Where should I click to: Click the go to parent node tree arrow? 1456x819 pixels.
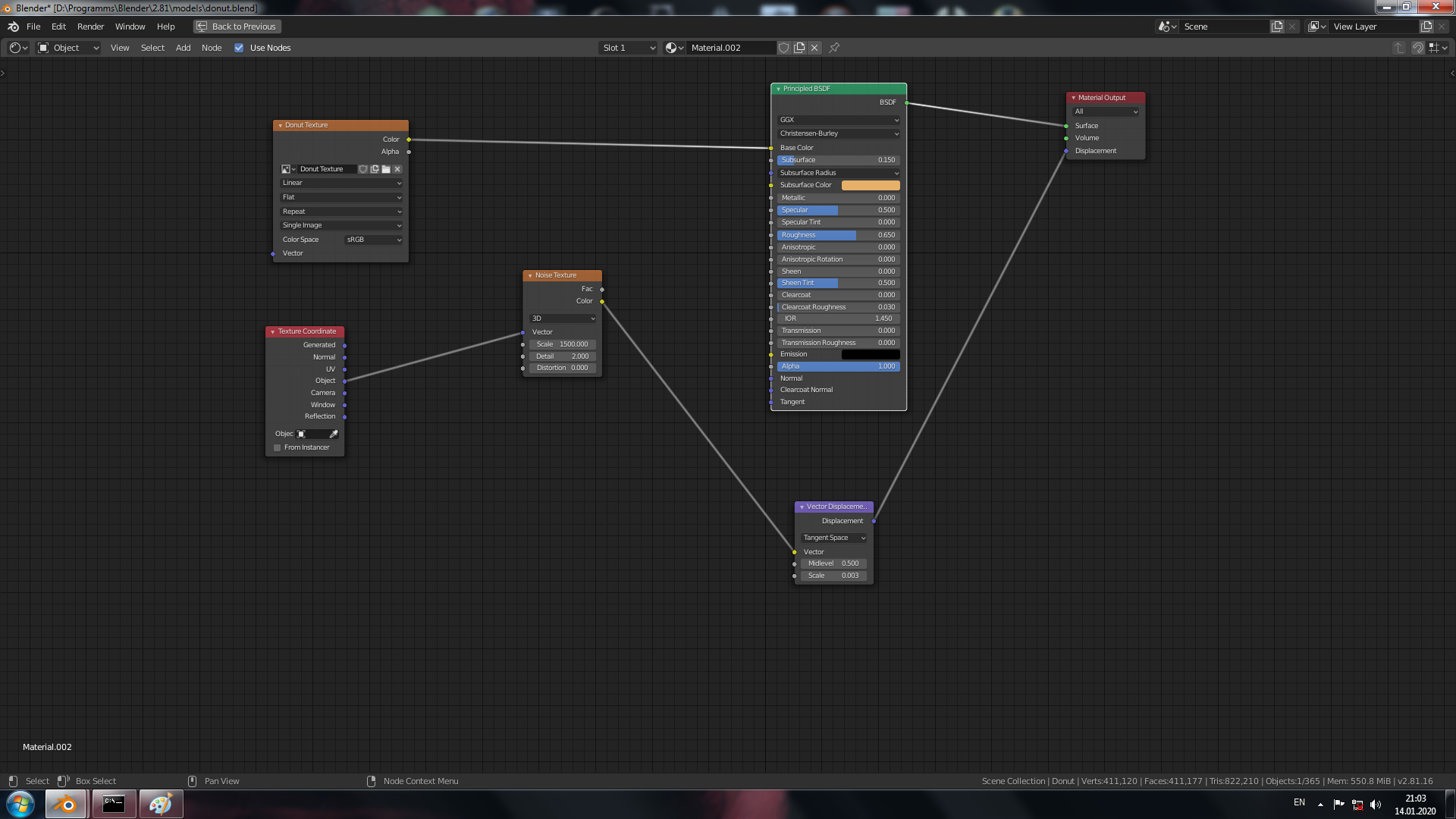(x=1399, y=48)
